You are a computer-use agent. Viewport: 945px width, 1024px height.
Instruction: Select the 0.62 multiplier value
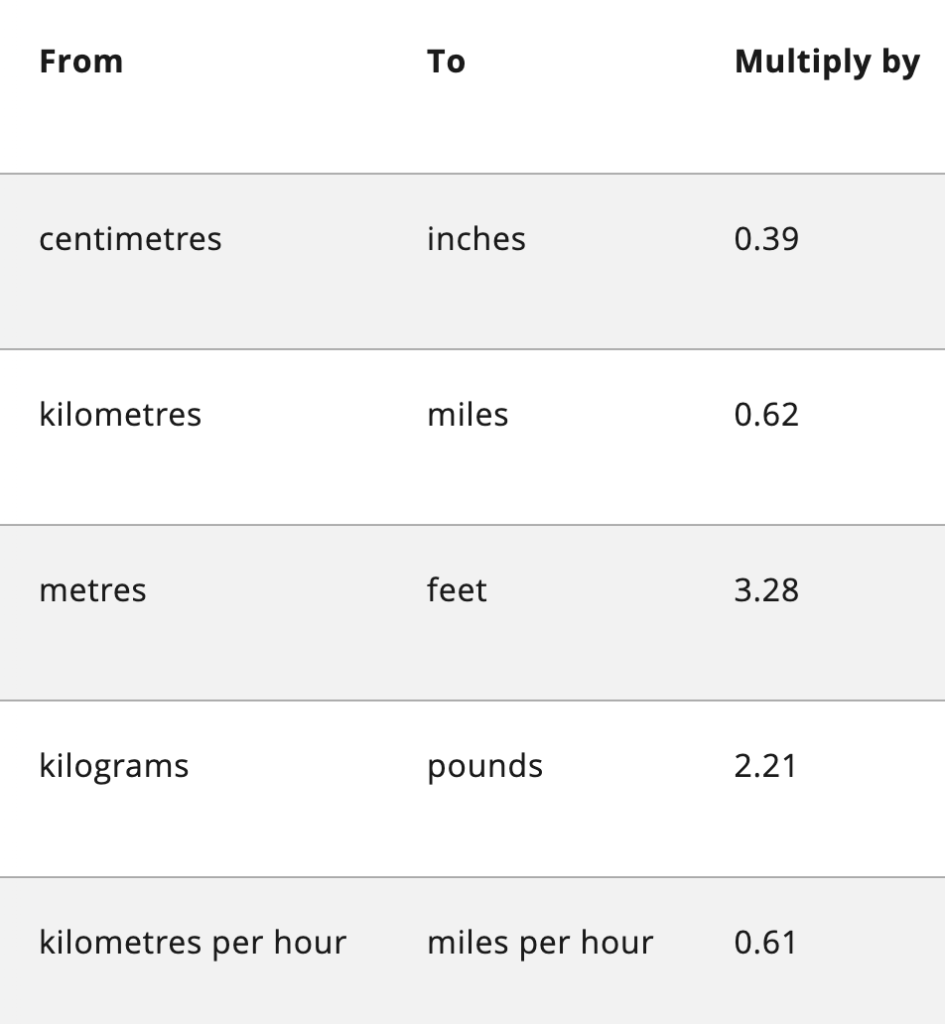(766, 414)
